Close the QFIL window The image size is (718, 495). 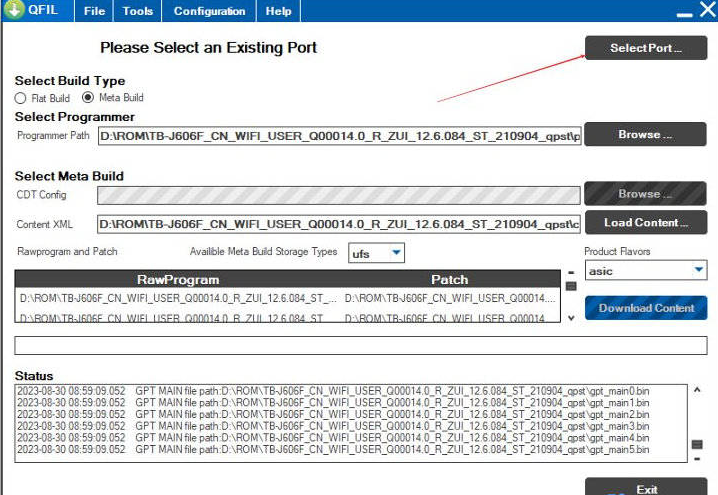click(708, 9)
